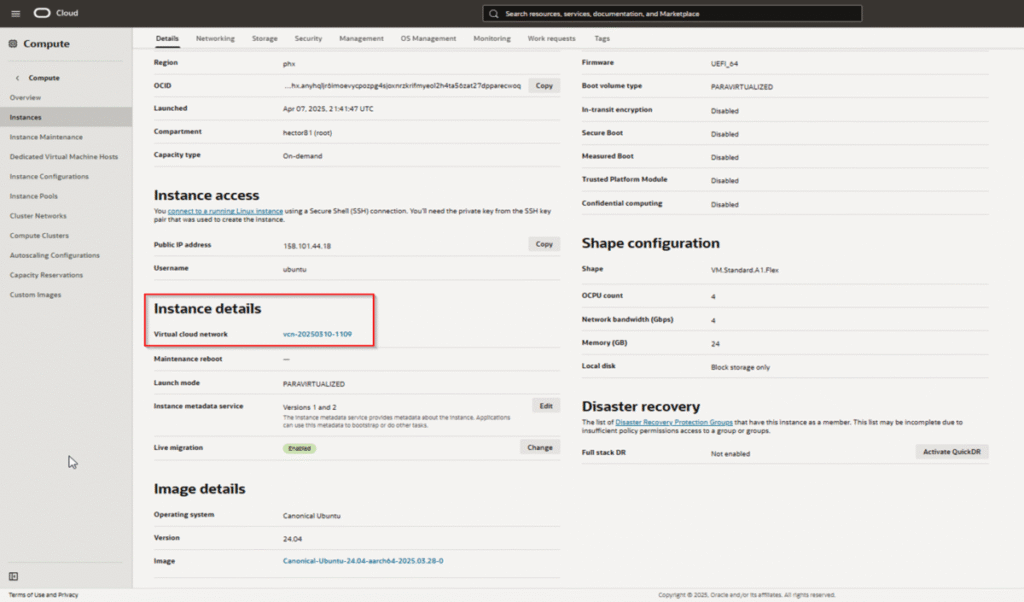
Task: Follow the Disaster Recovery Protection Groups link
Action: (x=675, y=423)
